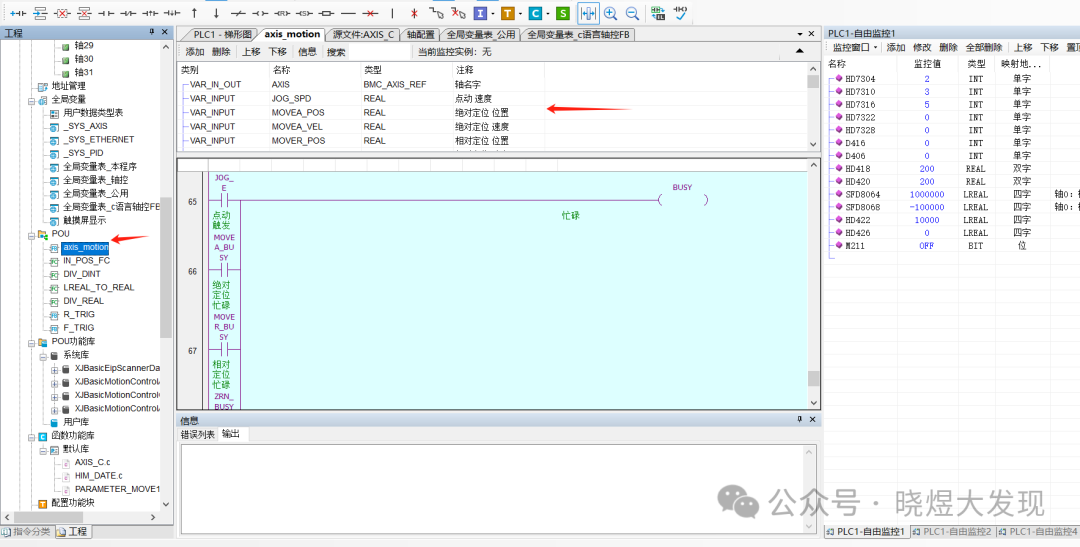
Task: Open dropdown arrow next to C icon
Action: [548, 14]
